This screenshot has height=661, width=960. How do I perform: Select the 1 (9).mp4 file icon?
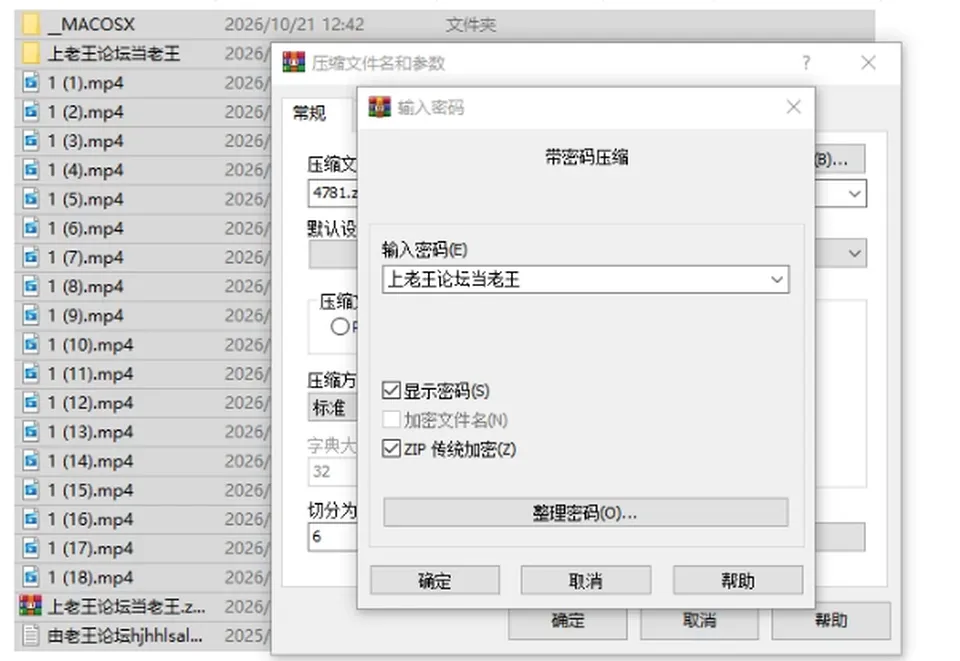click(x=31, y=315)
